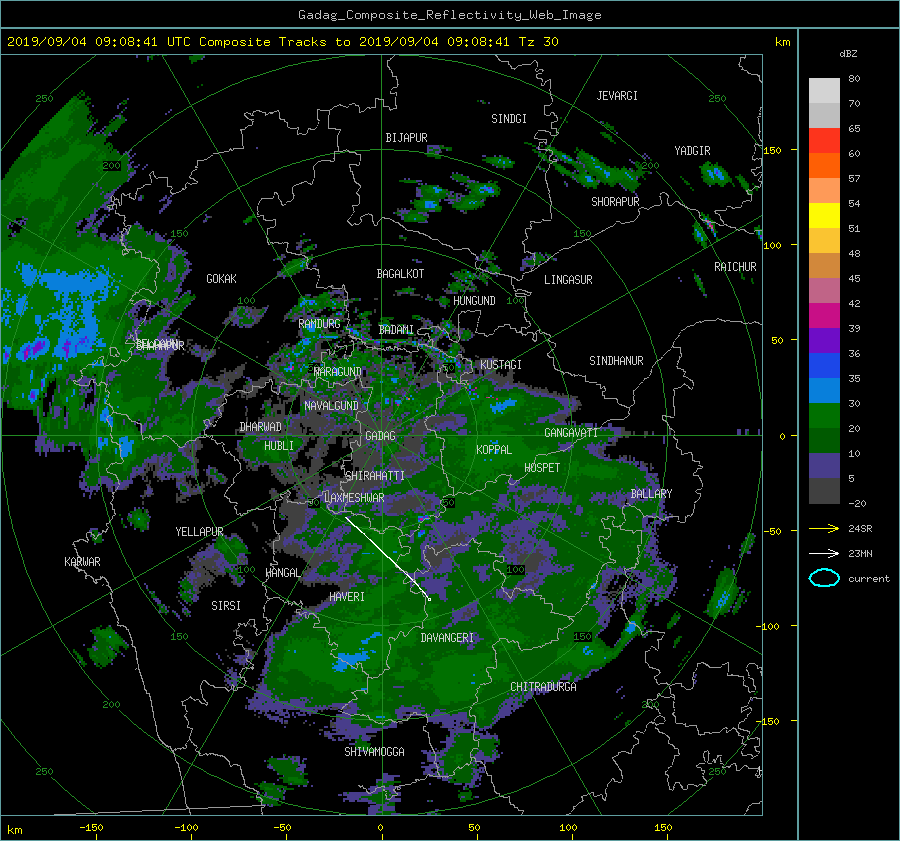This screenshot has height=841, width=900.
Task: Click the SHIRAHATTI city label
Action: [375, 476]
